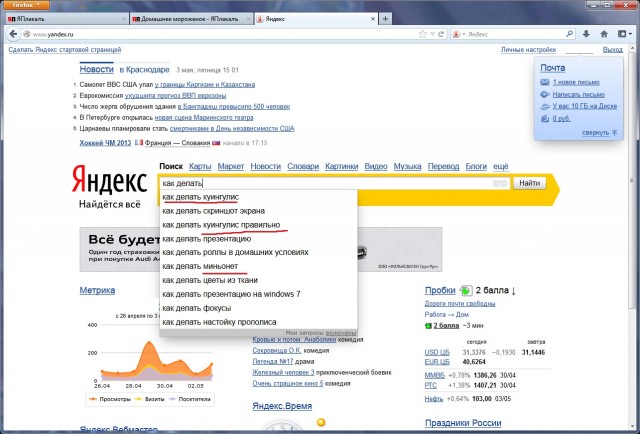Open the orange Firefox menu dropdown
The height and width of the screenshot is (434, 640).
pyautogui.click(x=25, y=5)
